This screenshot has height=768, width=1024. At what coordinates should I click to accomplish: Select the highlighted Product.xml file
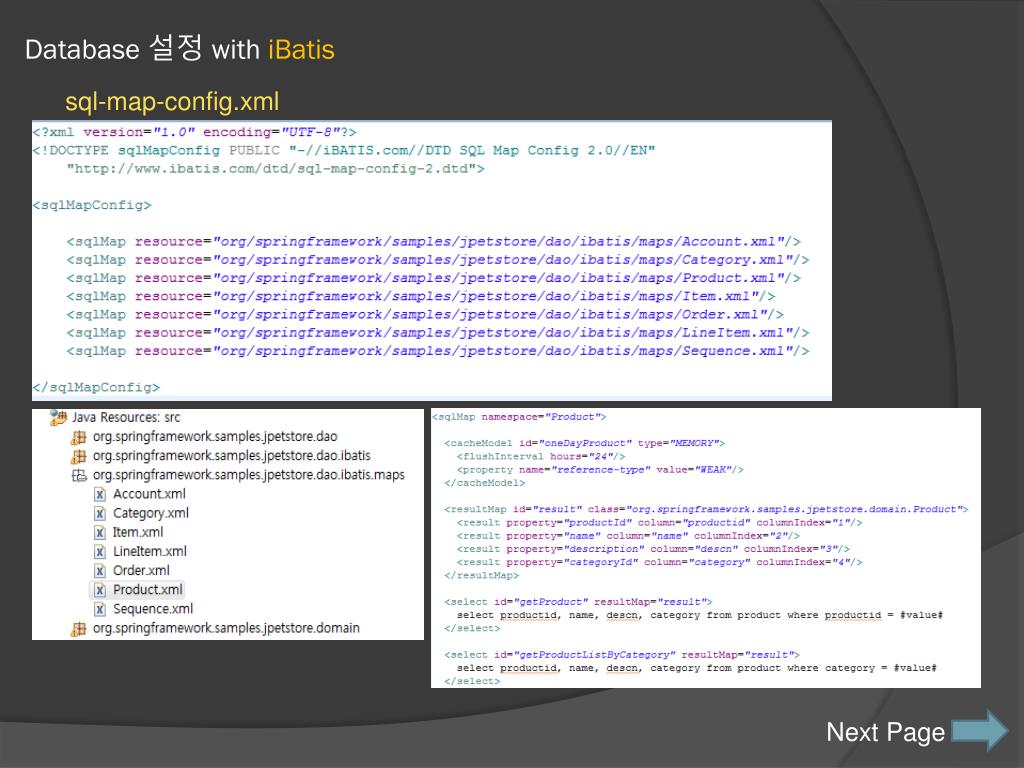[x=148, y=590]
